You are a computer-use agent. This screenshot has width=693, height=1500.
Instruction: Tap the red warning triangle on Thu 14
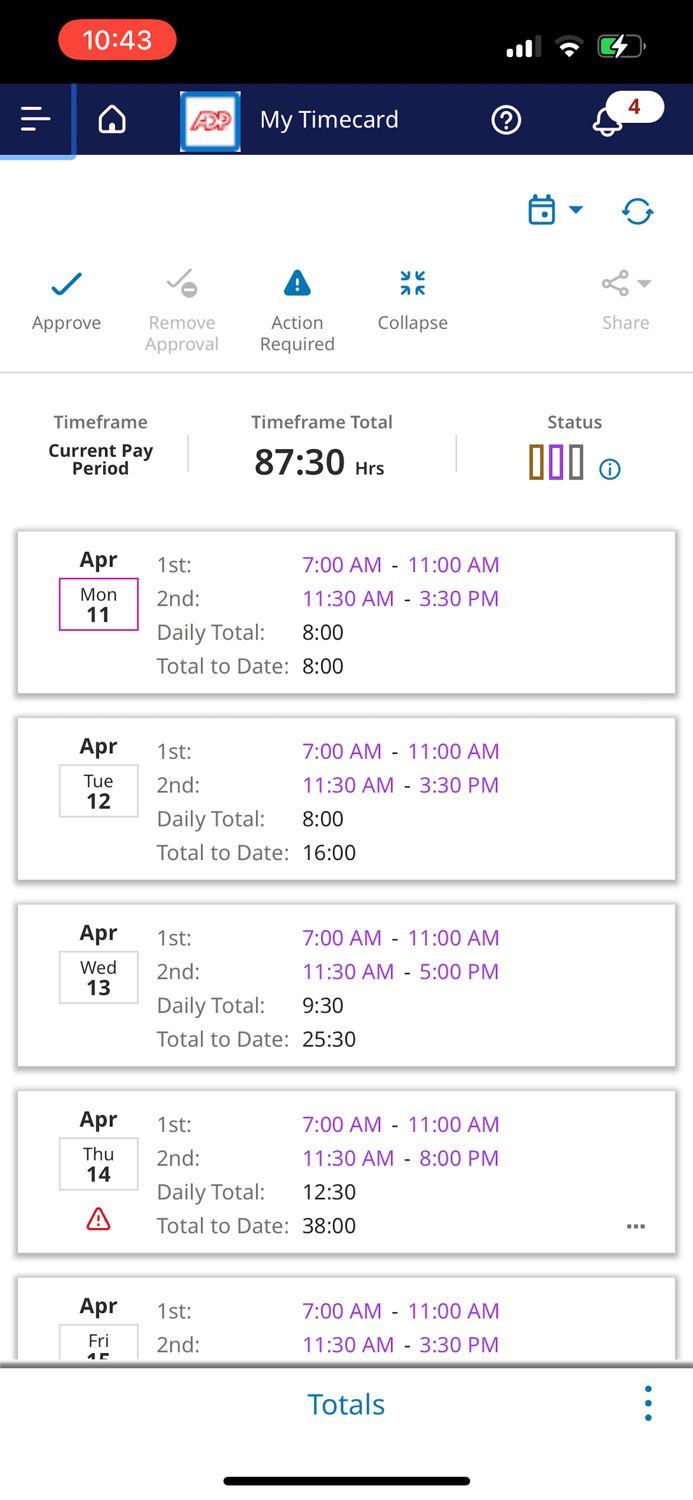coord(98,1219)
